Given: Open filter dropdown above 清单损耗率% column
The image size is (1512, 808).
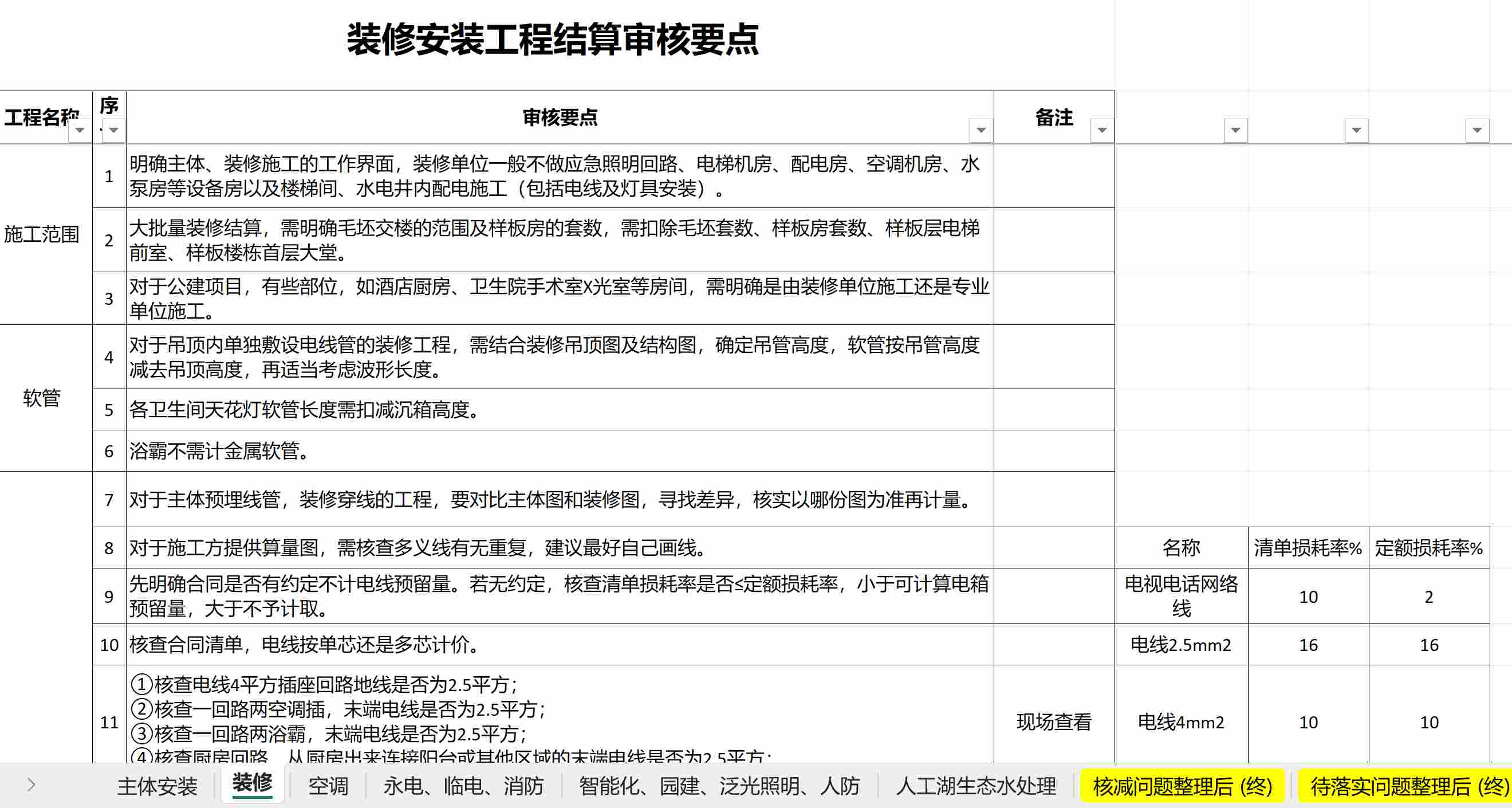Looking at the screenshot, I should click(1356, 130).
